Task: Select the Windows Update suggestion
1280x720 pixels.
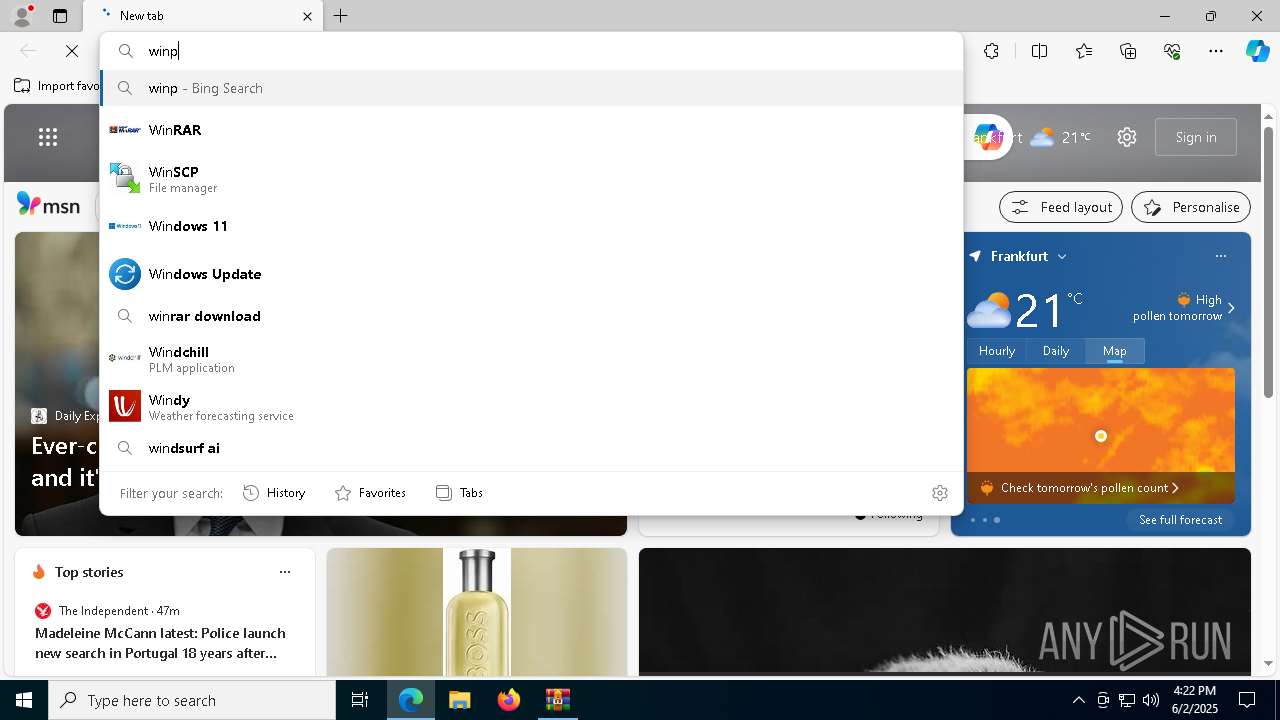Action: [531, 274]
